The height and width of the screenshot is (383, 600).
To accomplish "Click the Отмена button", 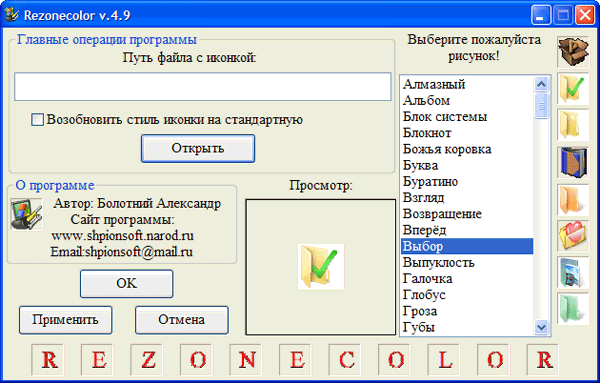I will [182, 320].
